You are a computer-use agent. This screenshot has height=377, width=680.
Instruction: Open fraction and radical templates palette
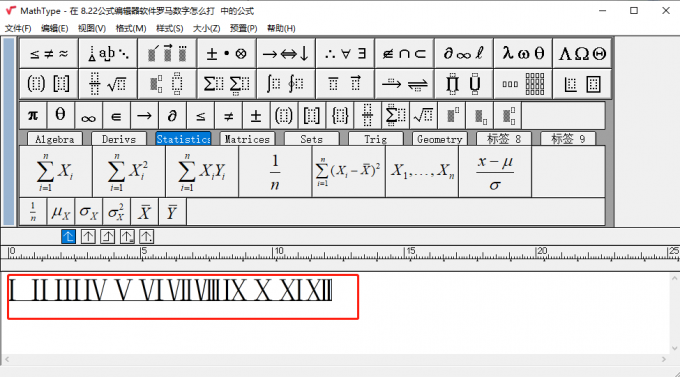(x=108, y=83)
